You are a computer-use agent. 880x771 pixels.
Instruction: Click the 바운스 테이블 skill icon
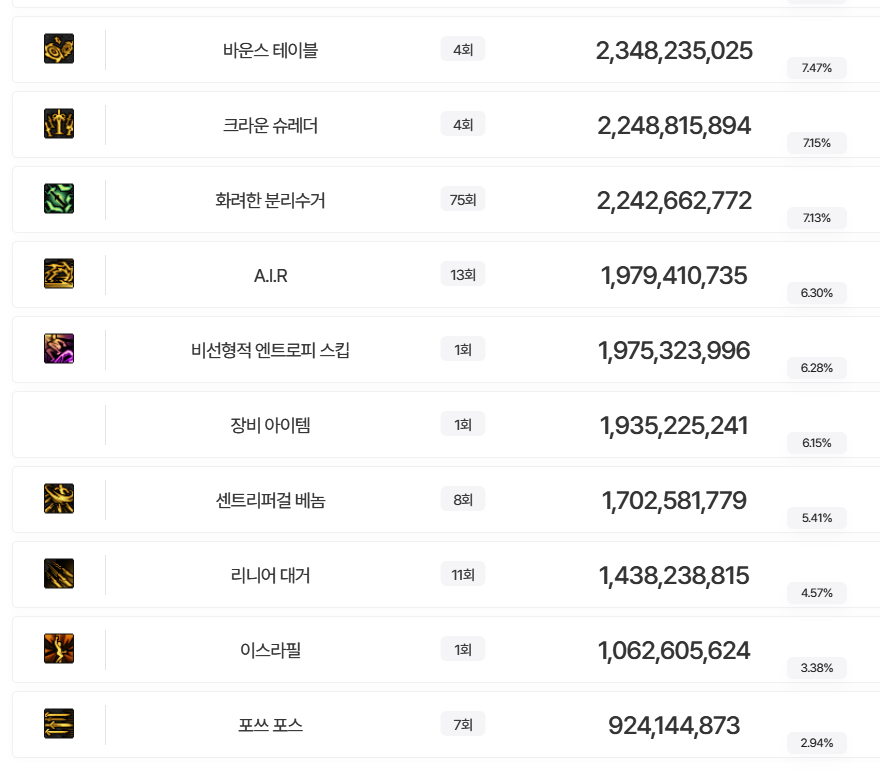[x=59, y=49]
